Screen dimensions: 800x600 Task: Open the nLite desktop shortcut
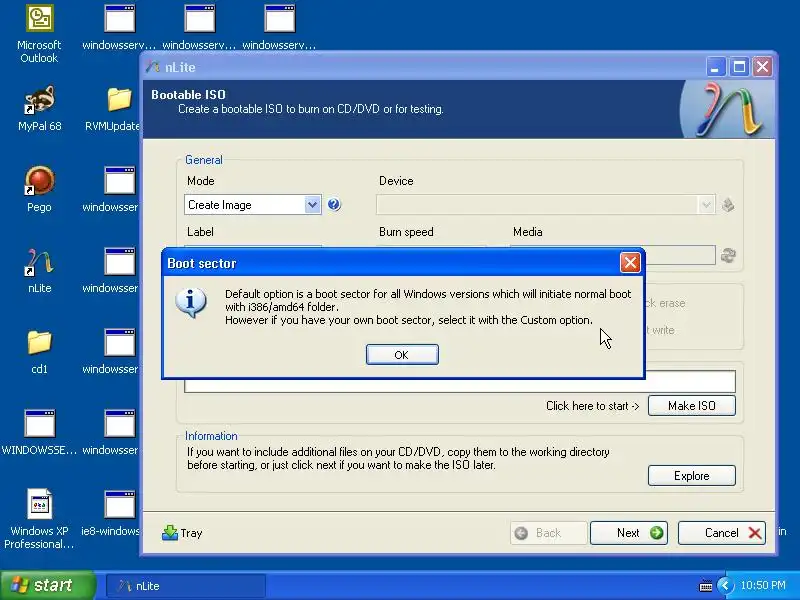tap(39, 270)
